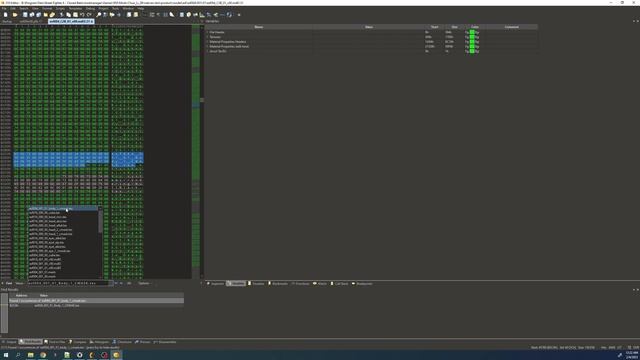Open the File menu
The width and height of the screenshot is (640, 360).
click(x=4, y=9)
